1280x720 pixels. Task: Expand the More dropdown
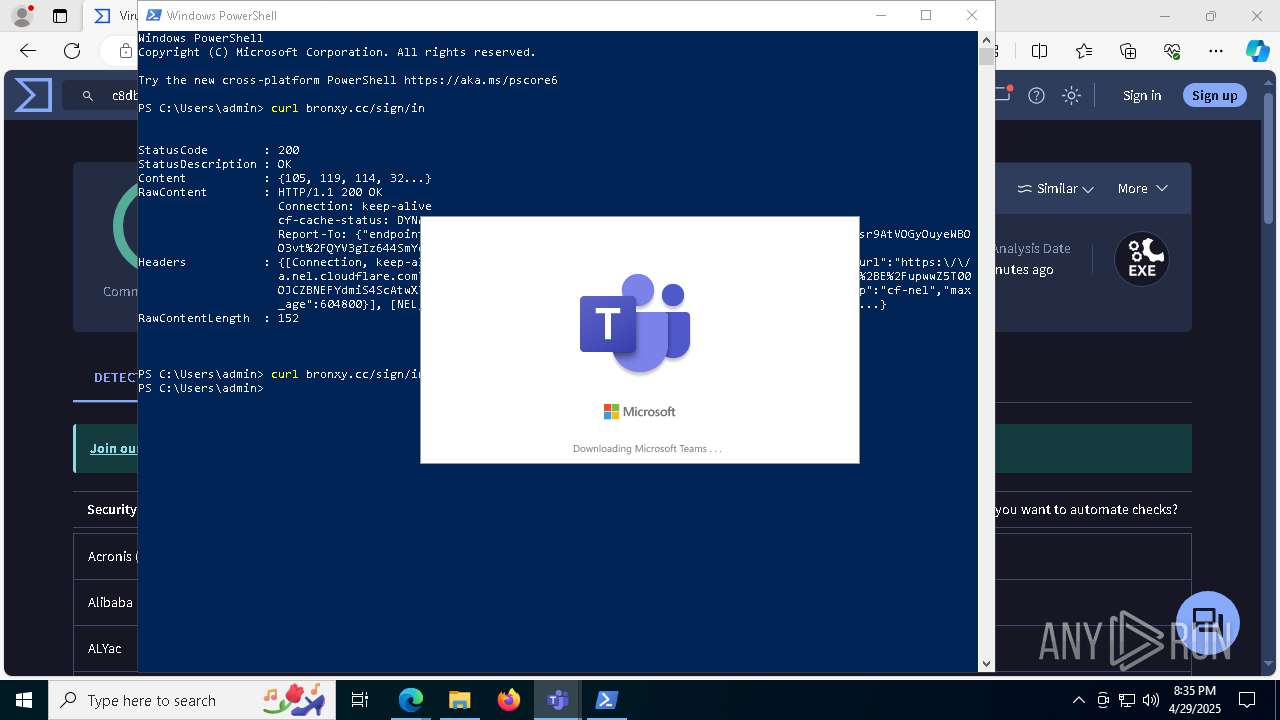[1143, 188]
